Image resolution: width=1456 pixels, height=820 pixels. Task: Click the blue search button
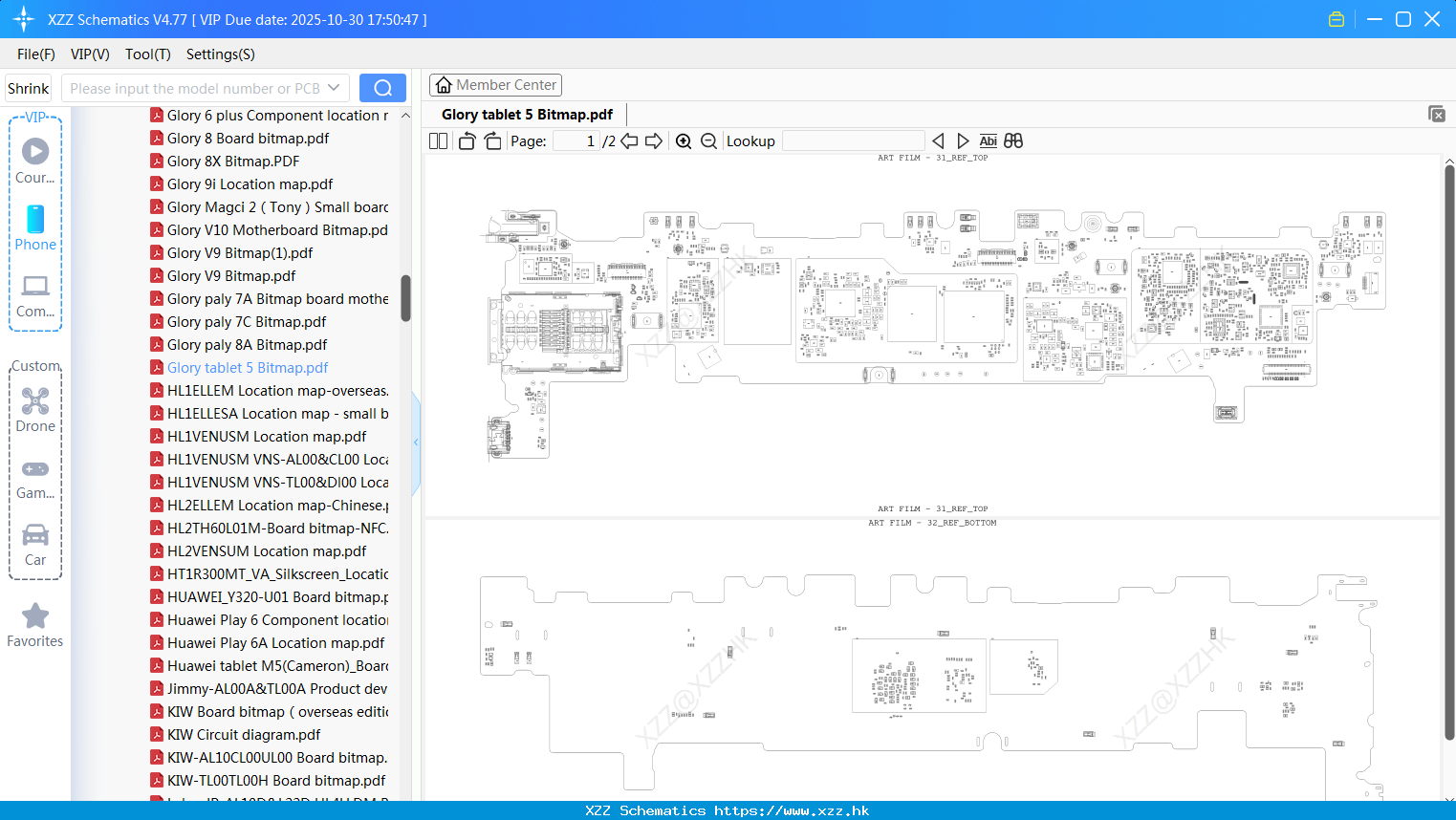382,88
